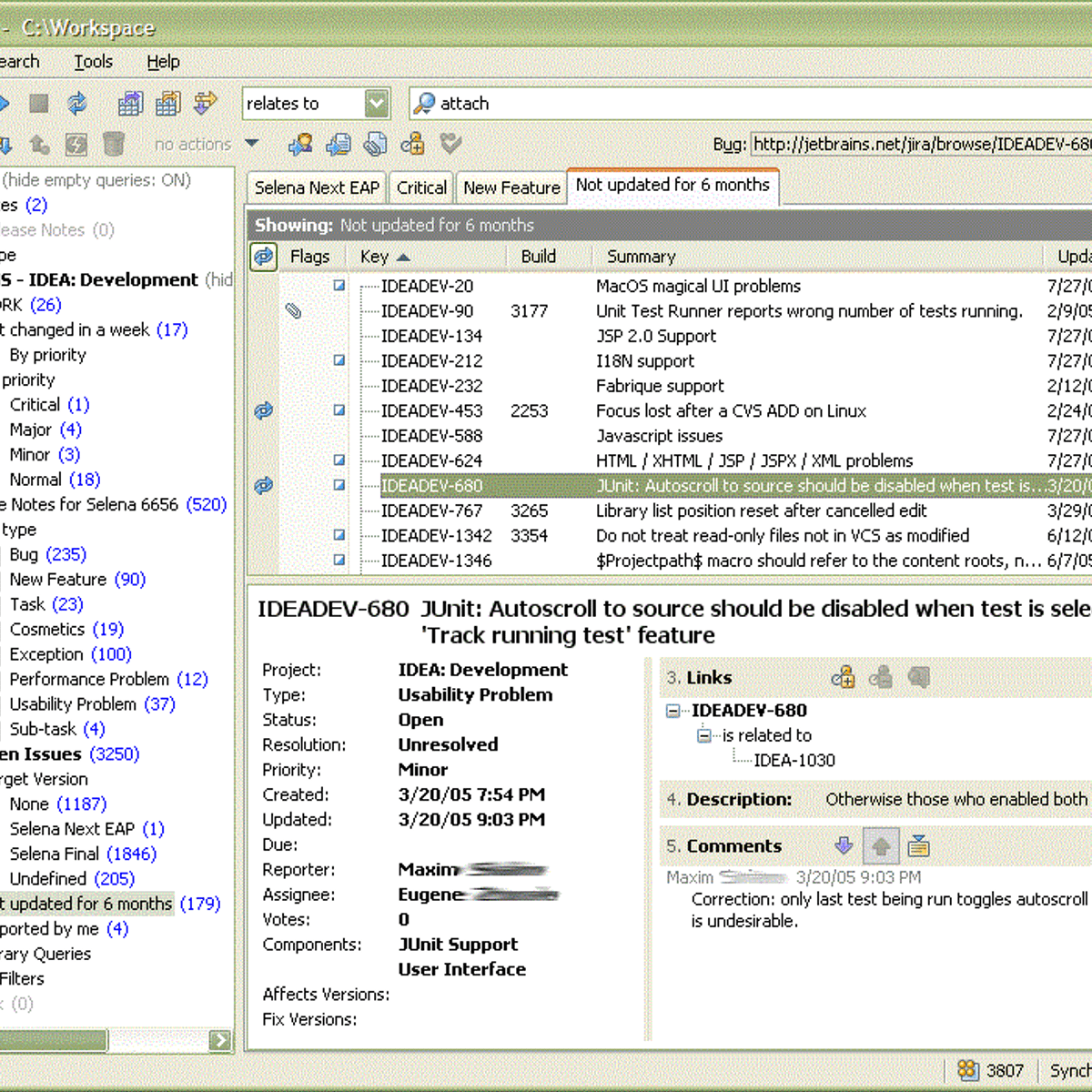1092x1092 pixels.
Task: Toggle the flag box on IDEADEV-624 row
Action: (339, 460)
